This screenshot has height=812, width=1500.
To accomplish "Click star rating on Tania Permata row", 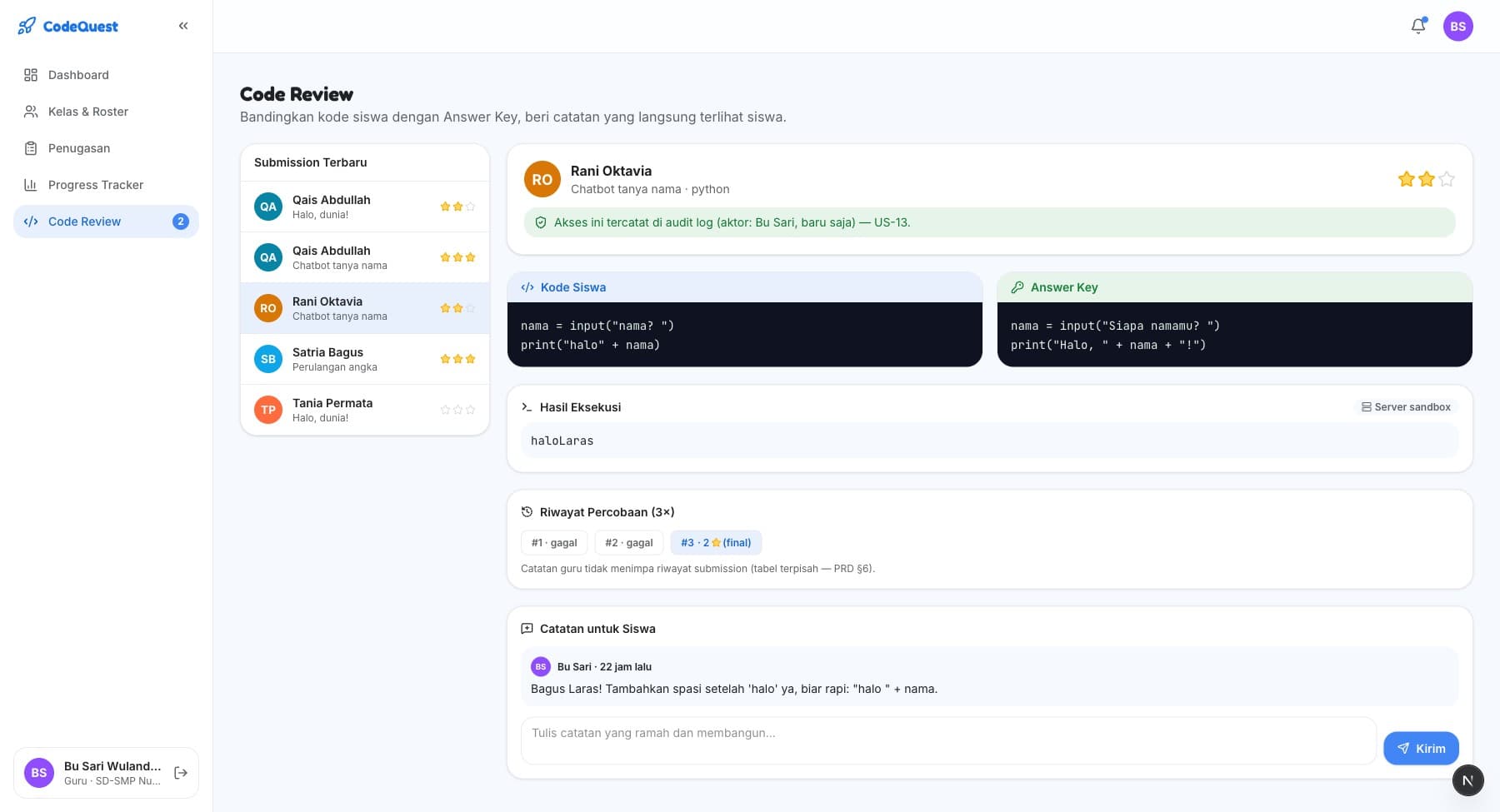I will 457,410.
